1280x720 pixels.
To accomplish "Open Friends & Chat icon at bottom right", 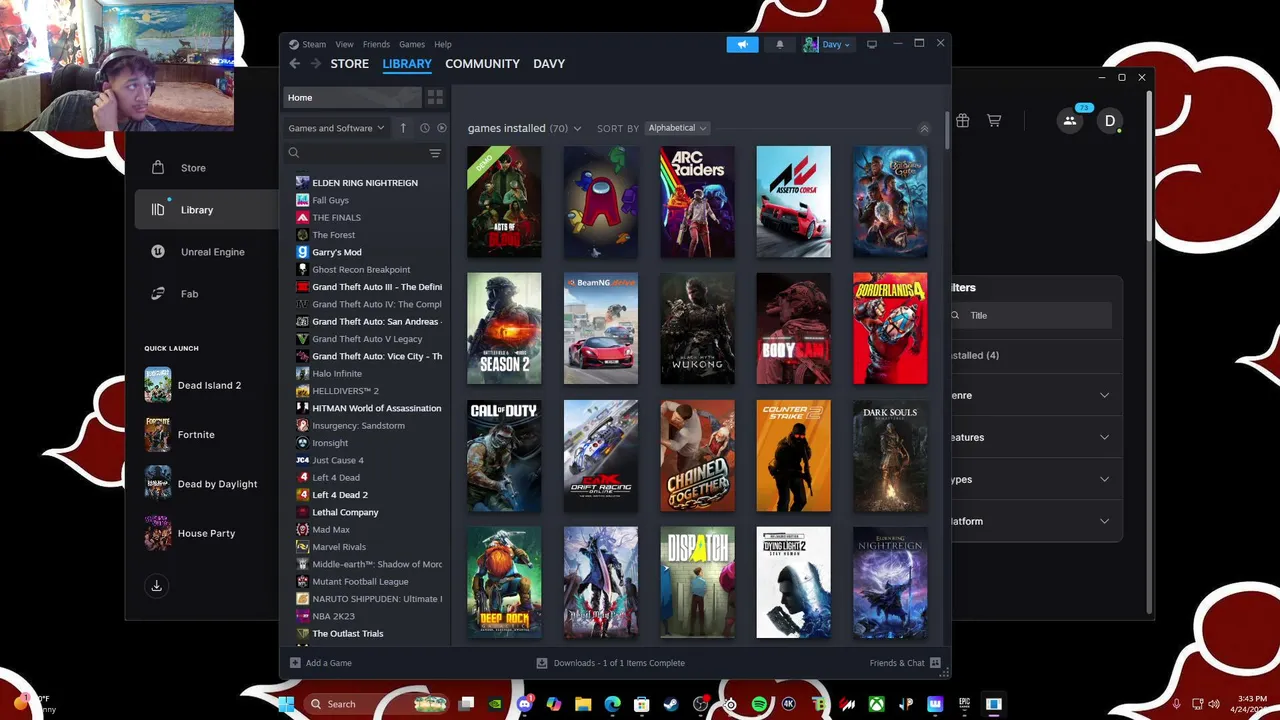I will [x=935, y=663].
